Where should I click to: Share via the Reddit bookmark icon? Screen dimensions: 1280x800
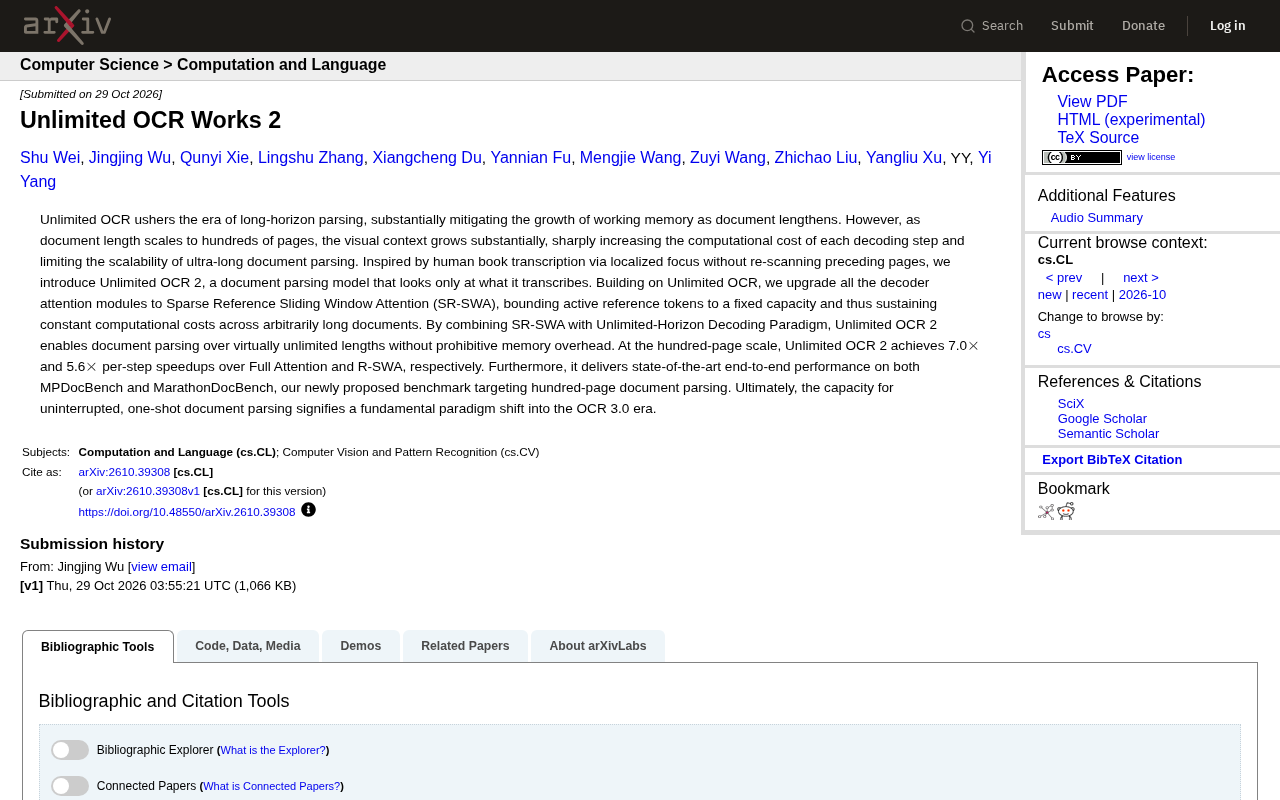tap(1066, 512)
